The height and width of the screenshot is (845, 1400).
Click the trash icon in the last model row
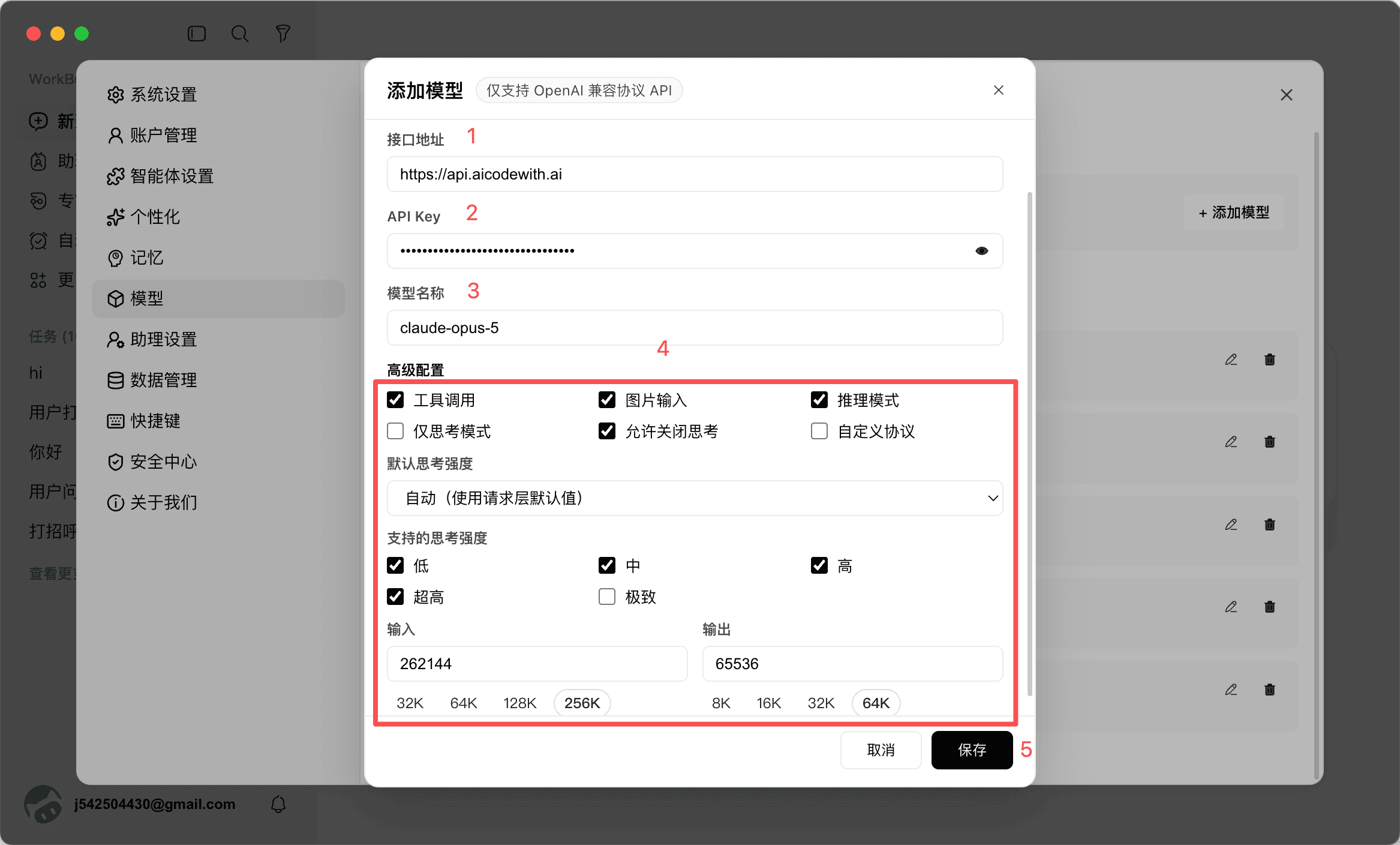coord(1270,690)
